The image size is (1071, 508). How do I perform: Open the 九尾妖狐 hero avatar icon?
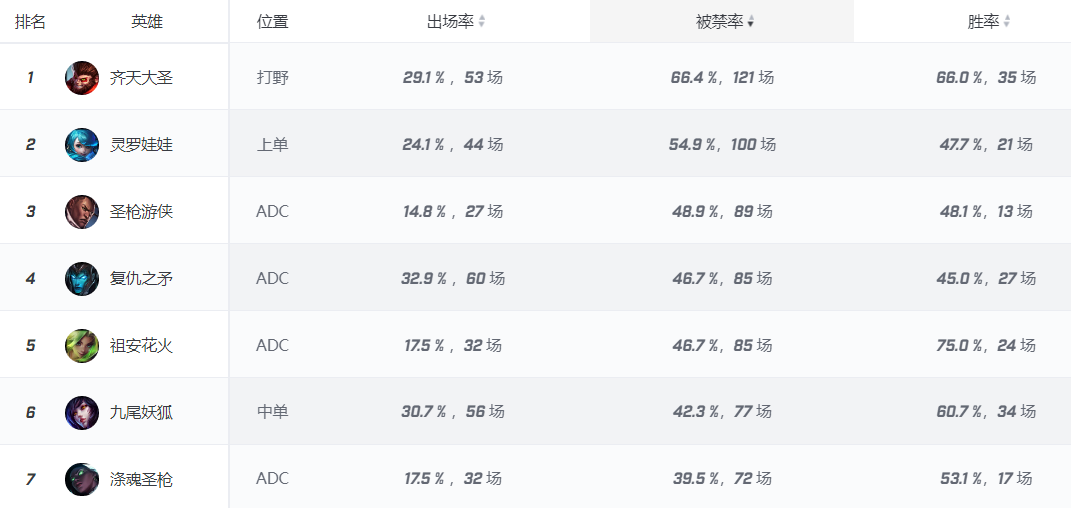click(x=82, y=412)
